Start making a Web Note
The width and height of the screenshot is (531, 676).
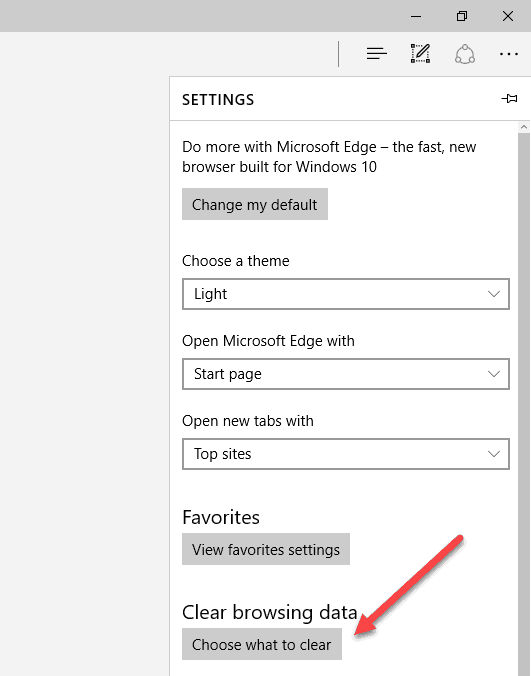coord(420,54)
